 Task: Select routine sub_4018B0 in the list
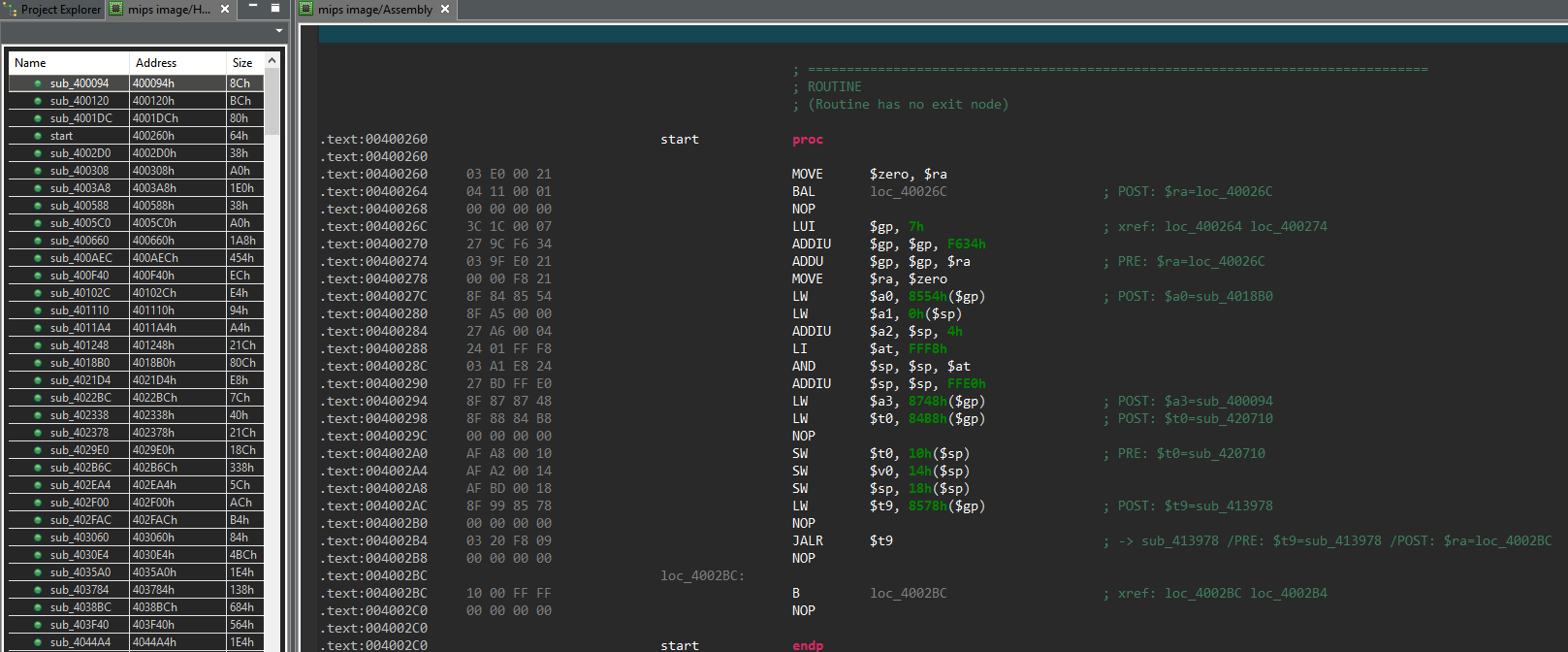[136, 363]
